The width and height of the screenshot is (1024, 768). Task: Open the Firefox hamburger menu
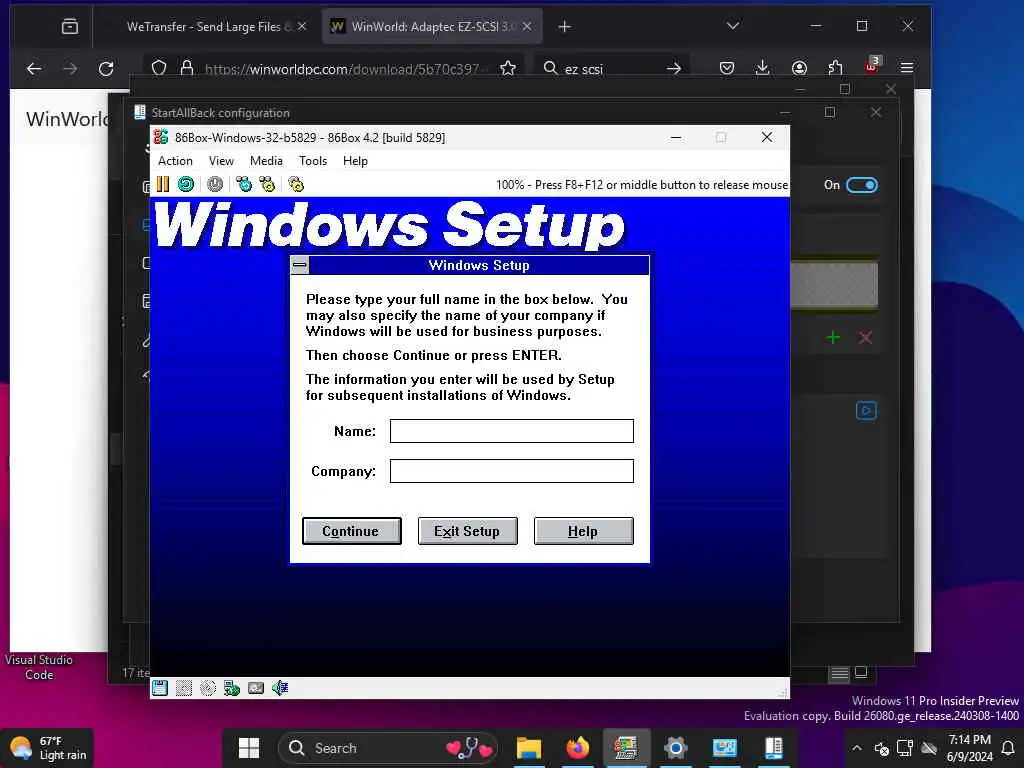907,68
